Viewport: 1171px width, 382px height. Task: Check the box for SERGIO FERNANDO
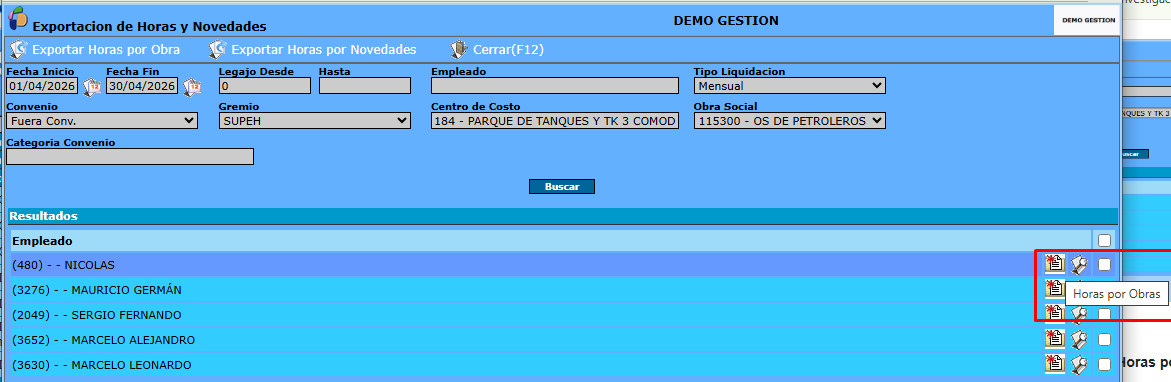1105,314
